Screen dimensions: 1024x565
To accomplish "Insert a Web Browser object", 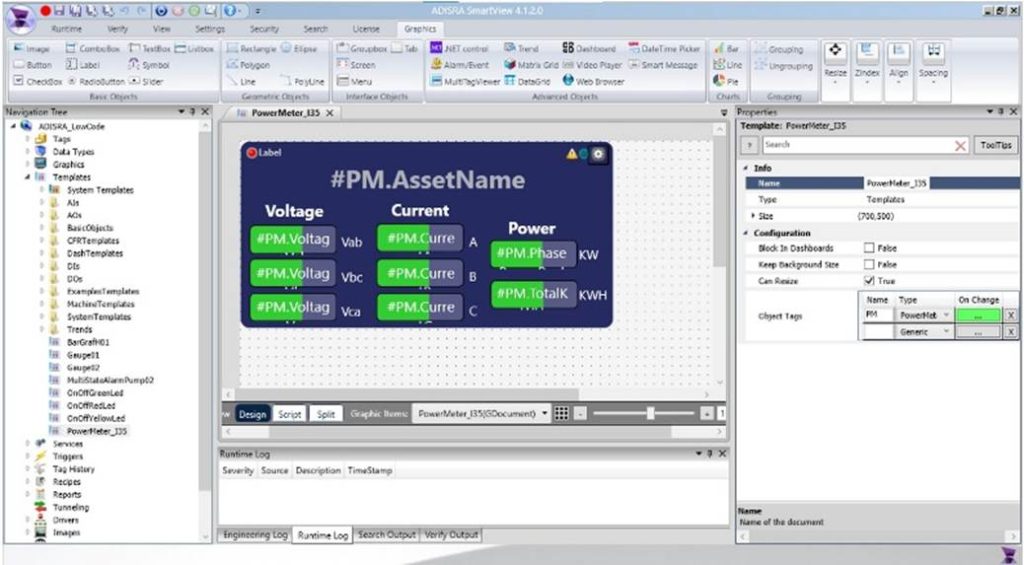I will coord(593,81).
